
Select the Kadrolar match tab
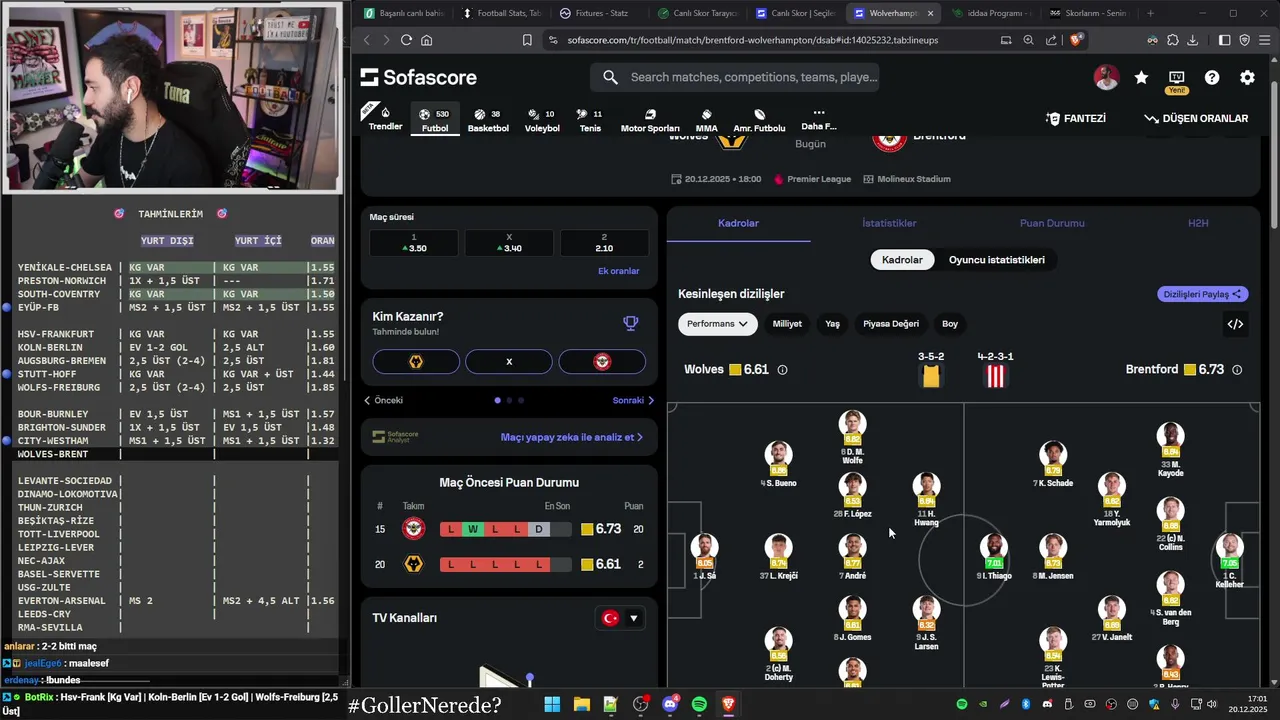[x=738, y=223]
